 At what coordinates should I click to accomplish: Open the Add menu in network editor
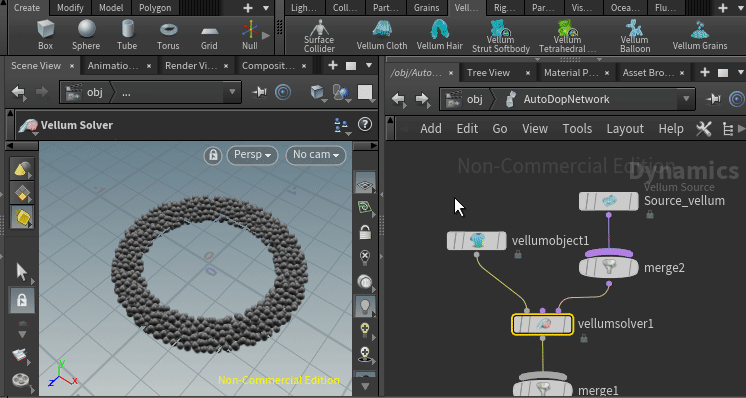click(431, 128)
